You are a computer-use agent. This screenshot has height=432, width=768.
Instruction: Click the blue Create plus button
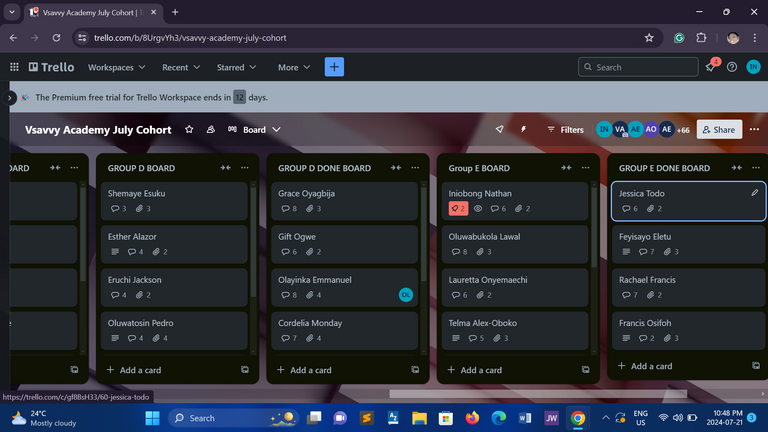tap(334, 67)
